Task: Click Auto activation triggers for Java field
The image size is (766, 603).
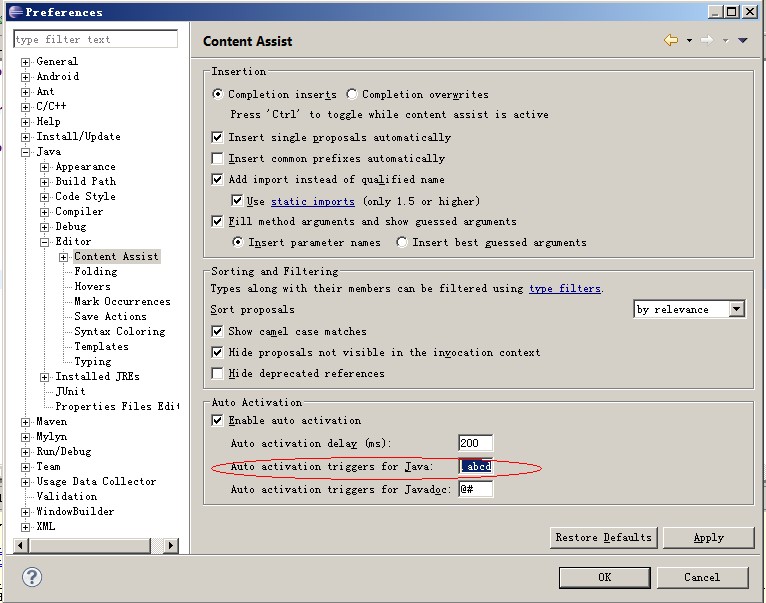Action: point(475,466)
